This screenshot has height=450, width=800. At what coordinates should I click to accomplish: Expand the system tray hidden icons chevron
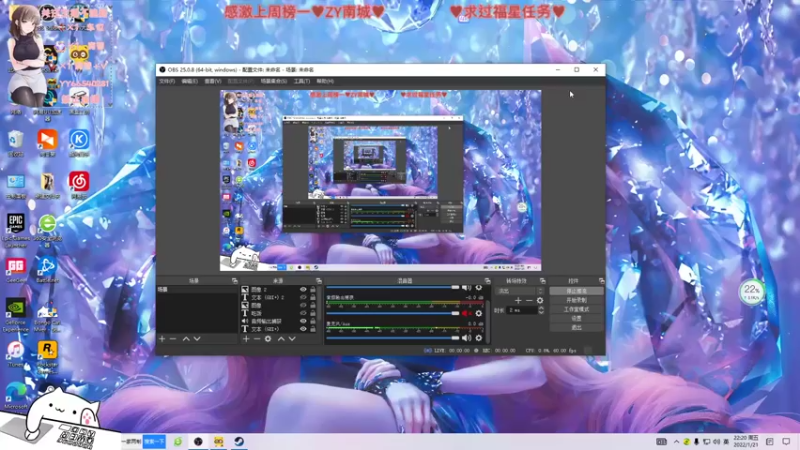point(676,441)
